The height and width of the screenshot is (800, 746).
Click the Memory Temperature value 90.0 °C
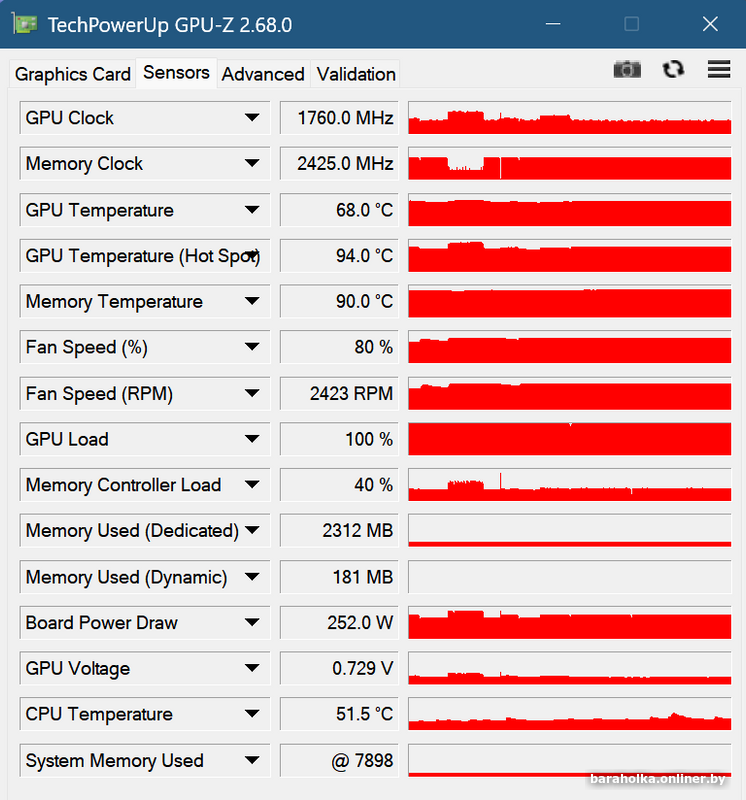338,302
